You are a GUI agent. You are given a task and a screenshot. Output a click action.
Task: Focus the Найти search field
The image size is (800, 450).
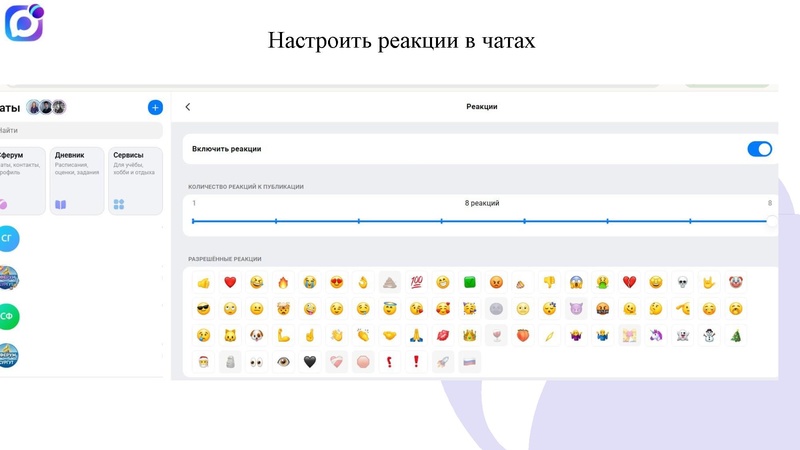80,130
